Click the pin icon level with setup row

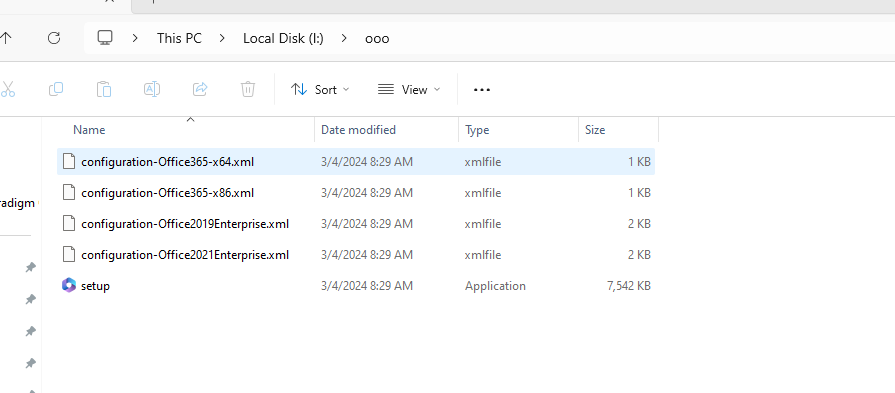tap(31, 299)
